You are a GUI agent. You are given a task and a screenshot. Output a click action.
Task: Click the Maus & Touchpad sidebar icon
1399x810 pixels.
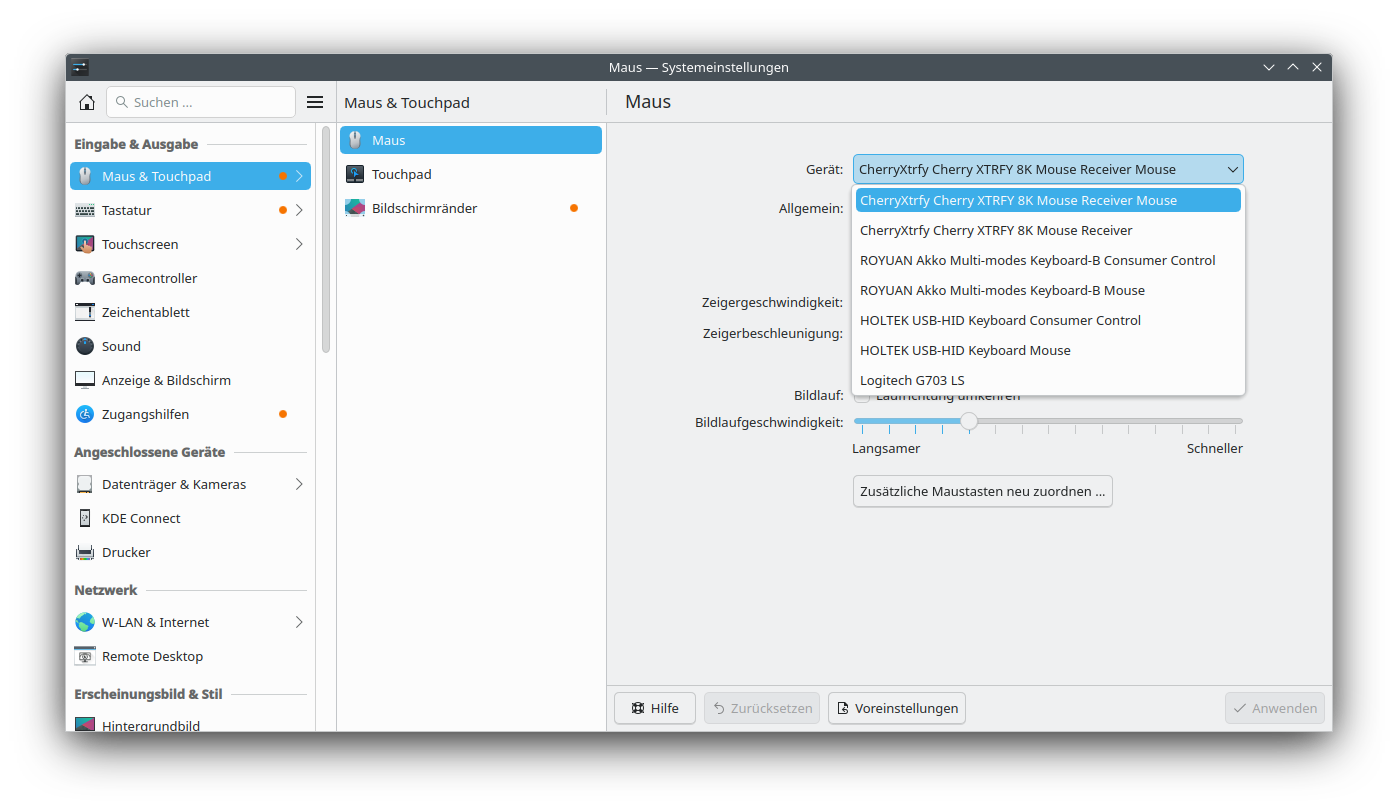tap(85, 176)
